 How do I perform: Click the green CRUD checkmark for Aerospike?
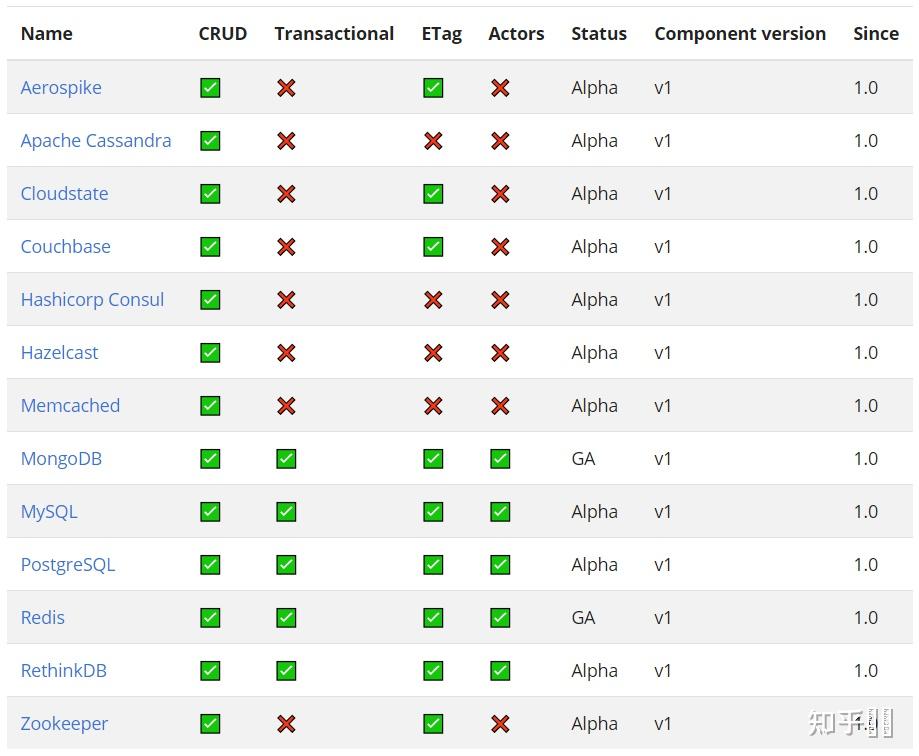(x=210, y=88)
